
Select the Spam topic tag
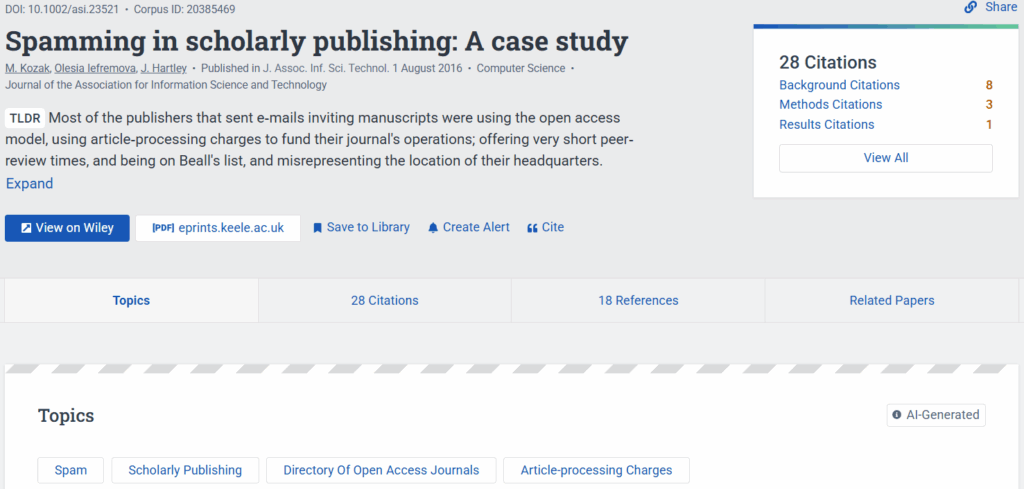70,470
